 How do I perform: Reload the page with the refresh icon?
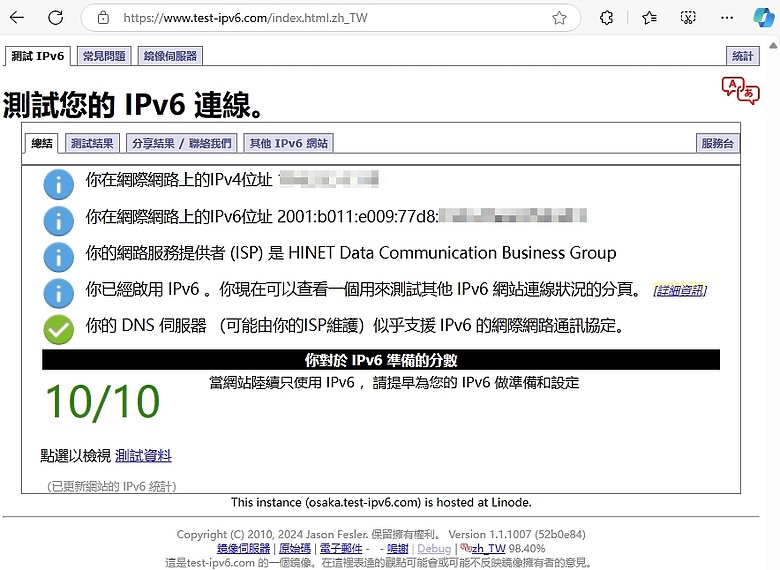click(55, 18)
